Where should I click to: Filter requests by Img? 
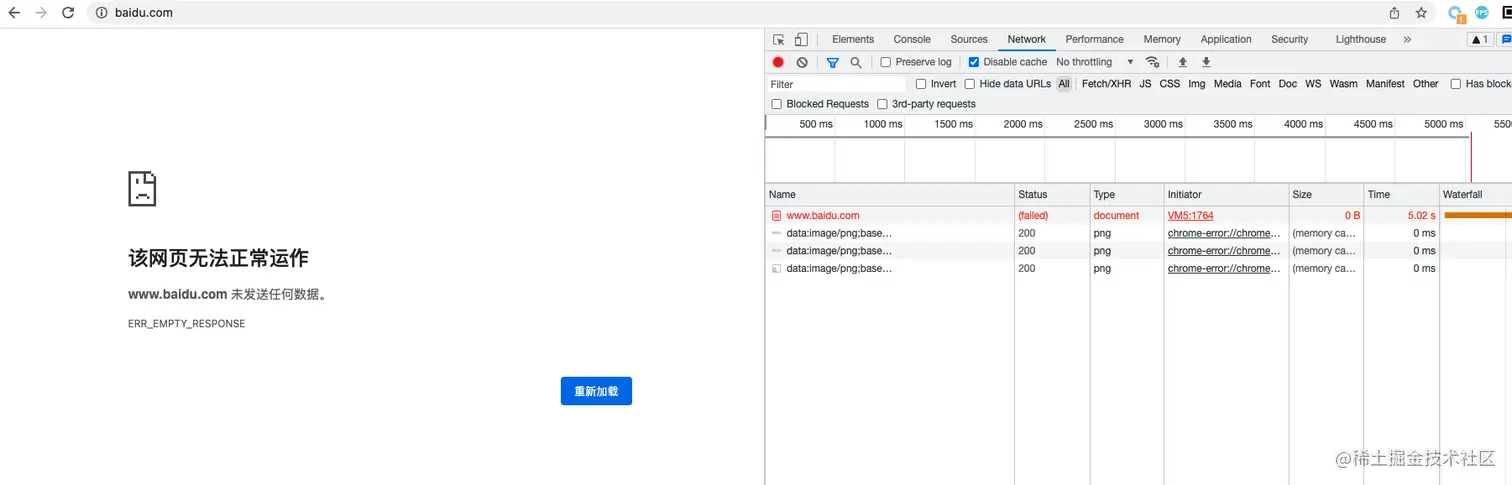[1197, 84]
